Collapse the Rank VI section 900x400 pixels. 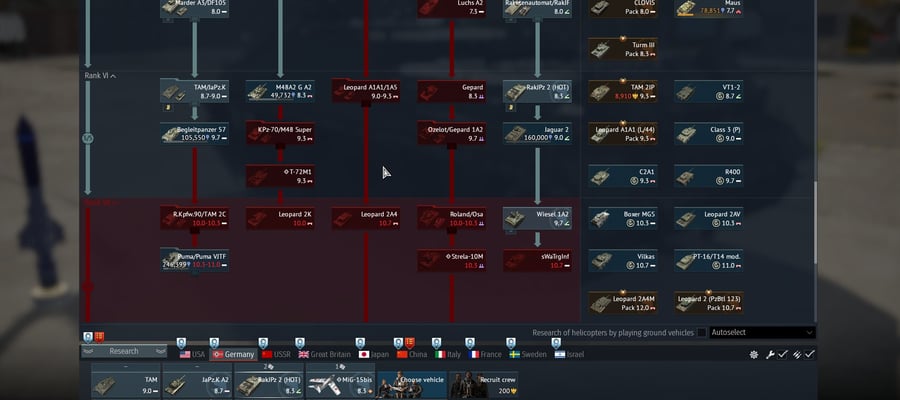point(100,76)
